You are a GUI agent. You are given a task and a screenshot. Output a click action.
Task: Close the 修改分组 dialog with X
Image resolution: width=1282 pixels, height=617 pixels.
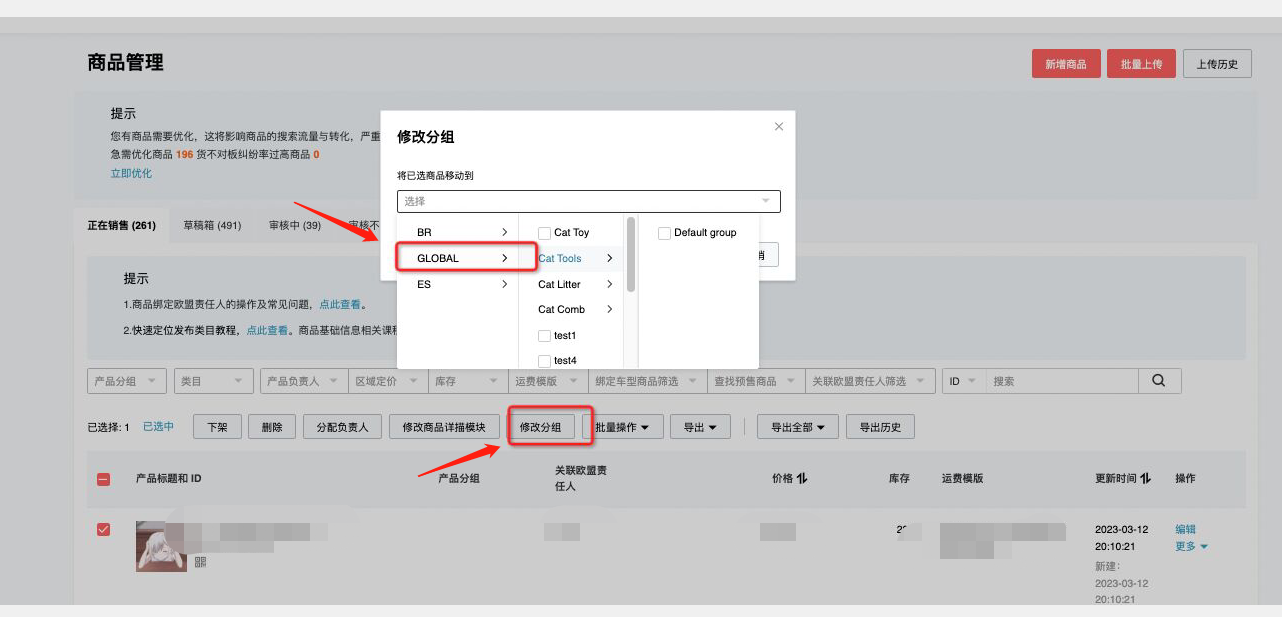pos(779,127)
